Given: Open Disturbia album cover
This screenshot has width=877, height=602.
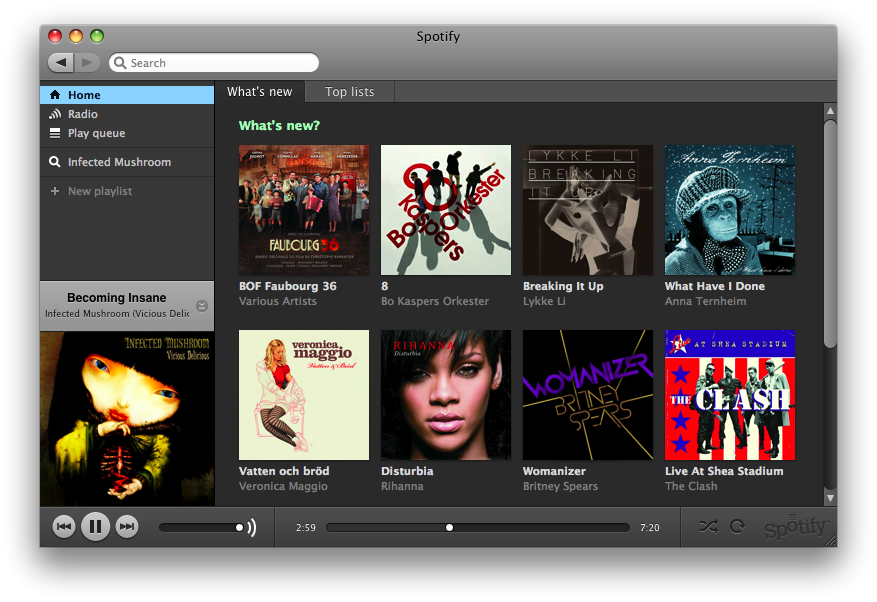Looking at the screenshot, I should click(x=446, y=395).
